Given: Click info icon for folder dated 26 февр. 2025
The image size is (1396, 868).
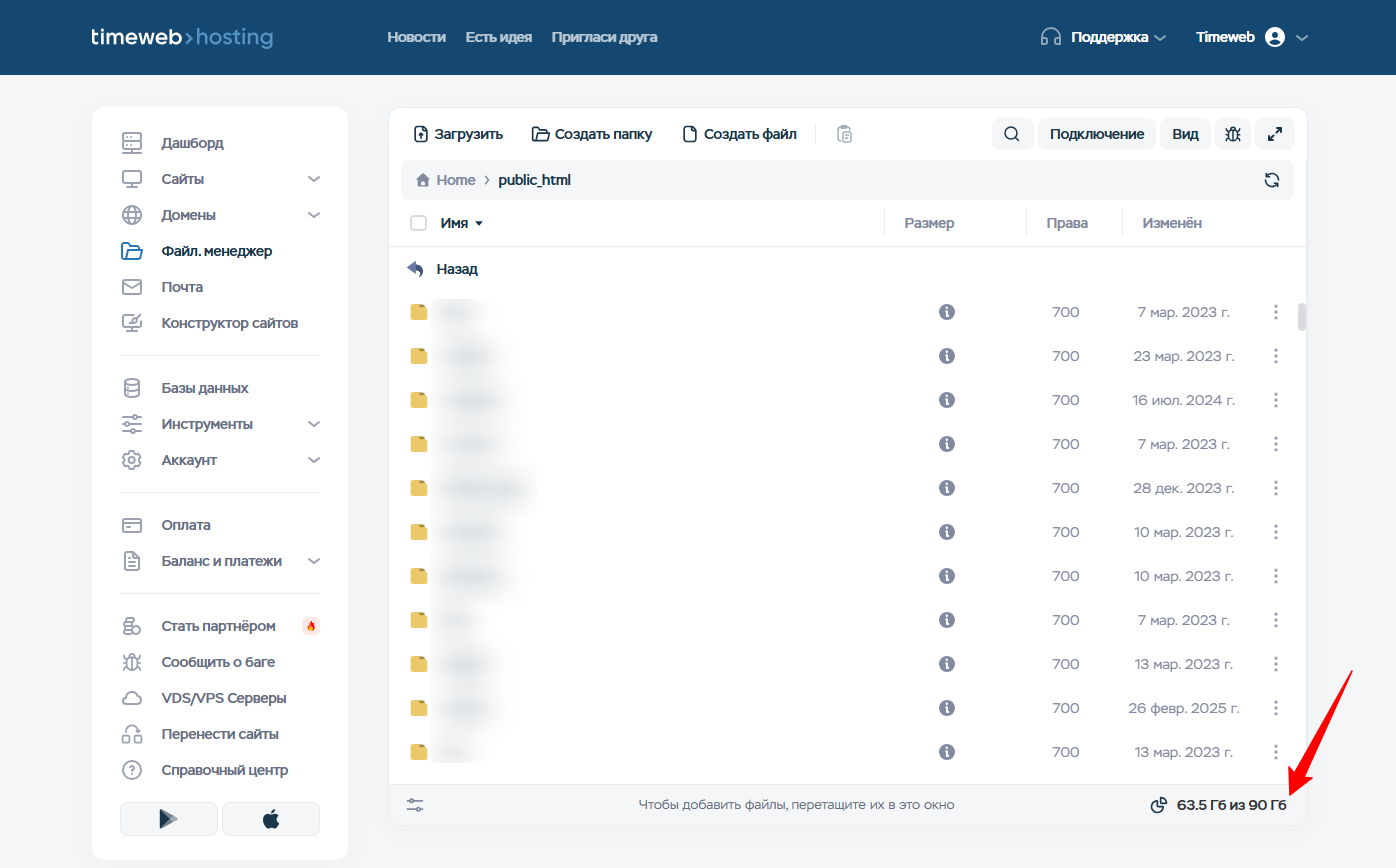Looking at the screenshot, I should click(x=947, y=708).
